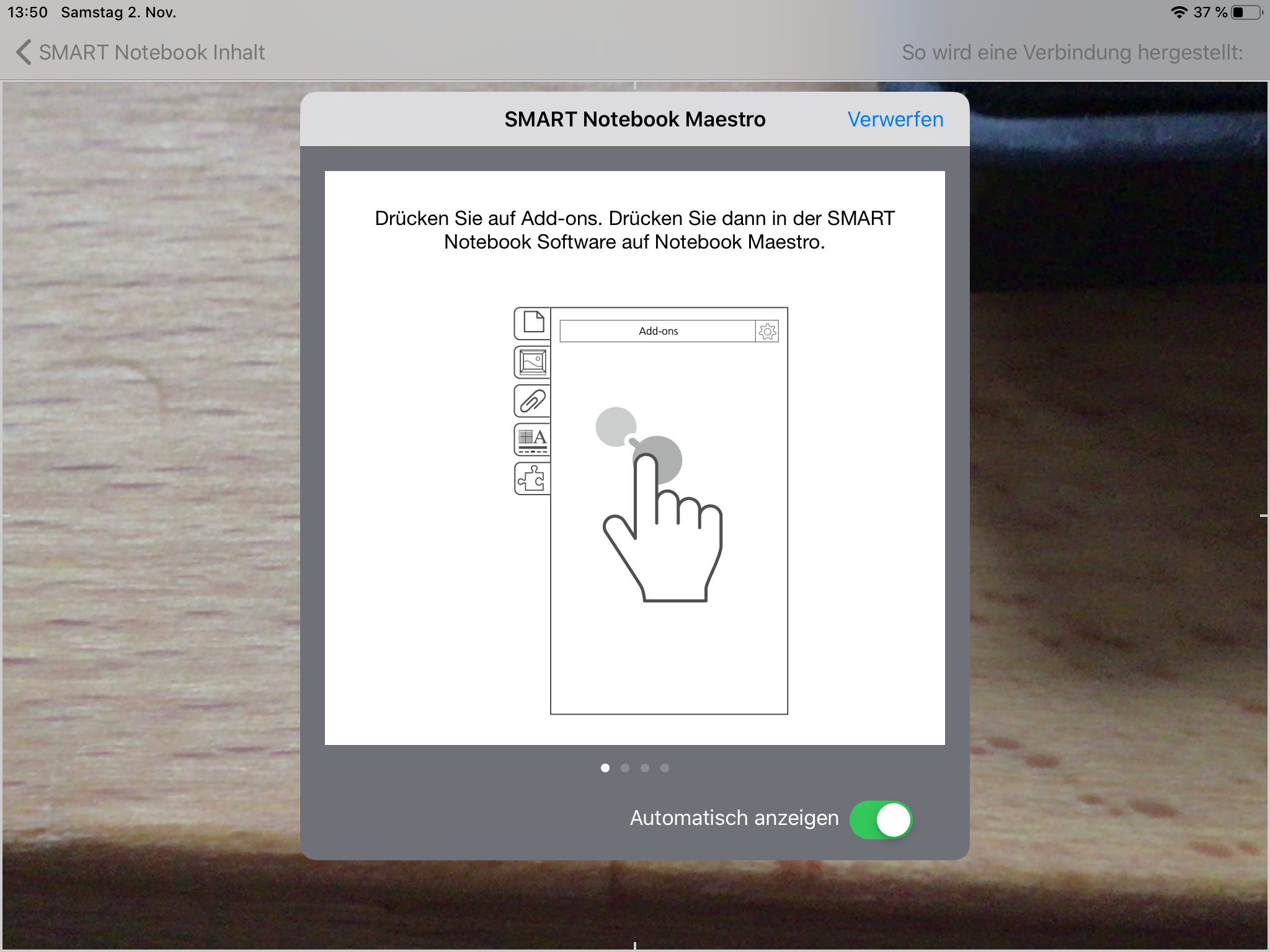Image resolution: width=1270 pixels, height=952 pixels.
Task: Tap the gear settings icon beside Add-ons
Action: point(767,332)
